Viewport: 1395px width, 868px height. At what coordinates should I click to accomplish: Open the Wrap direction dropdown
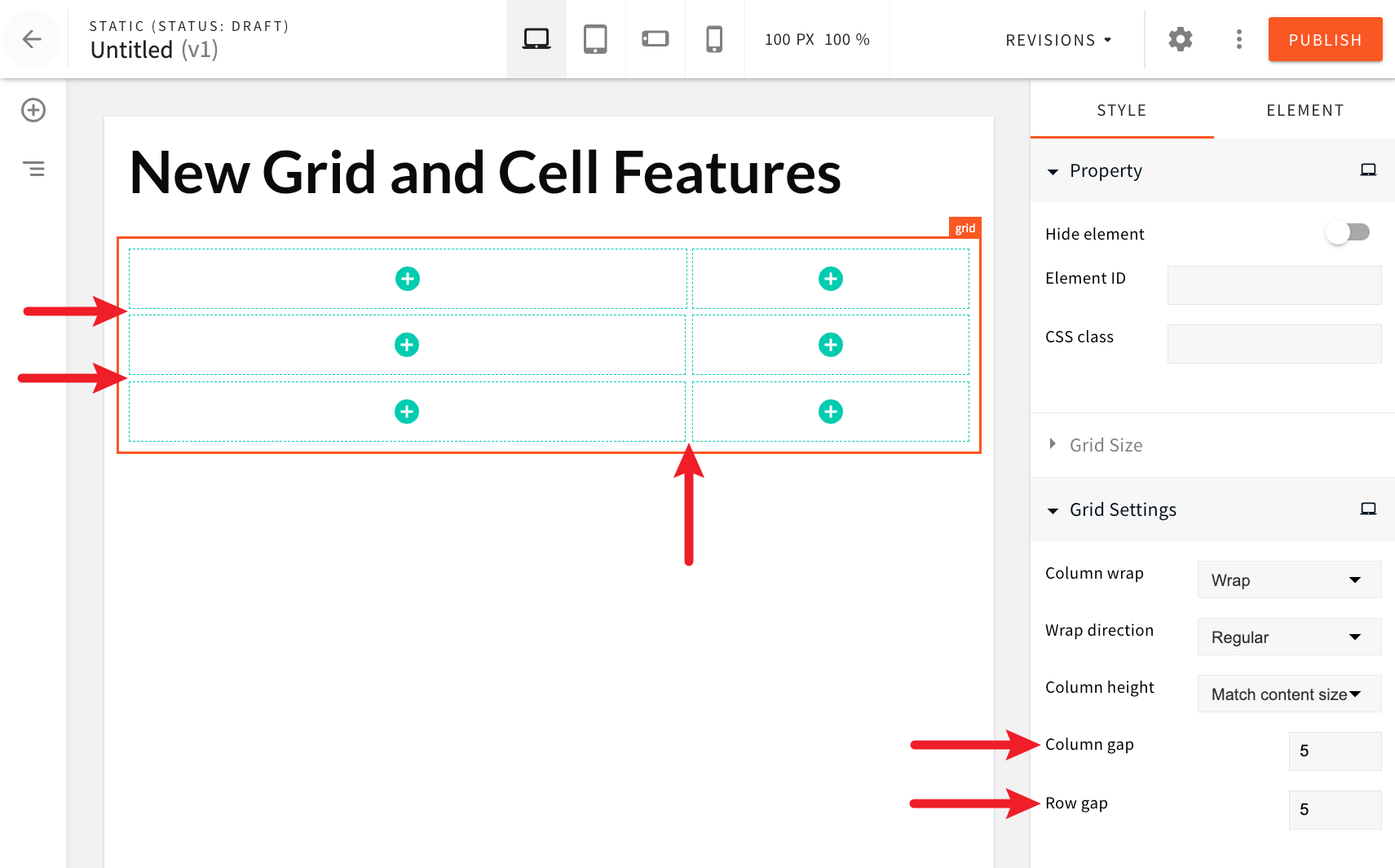1288,637
